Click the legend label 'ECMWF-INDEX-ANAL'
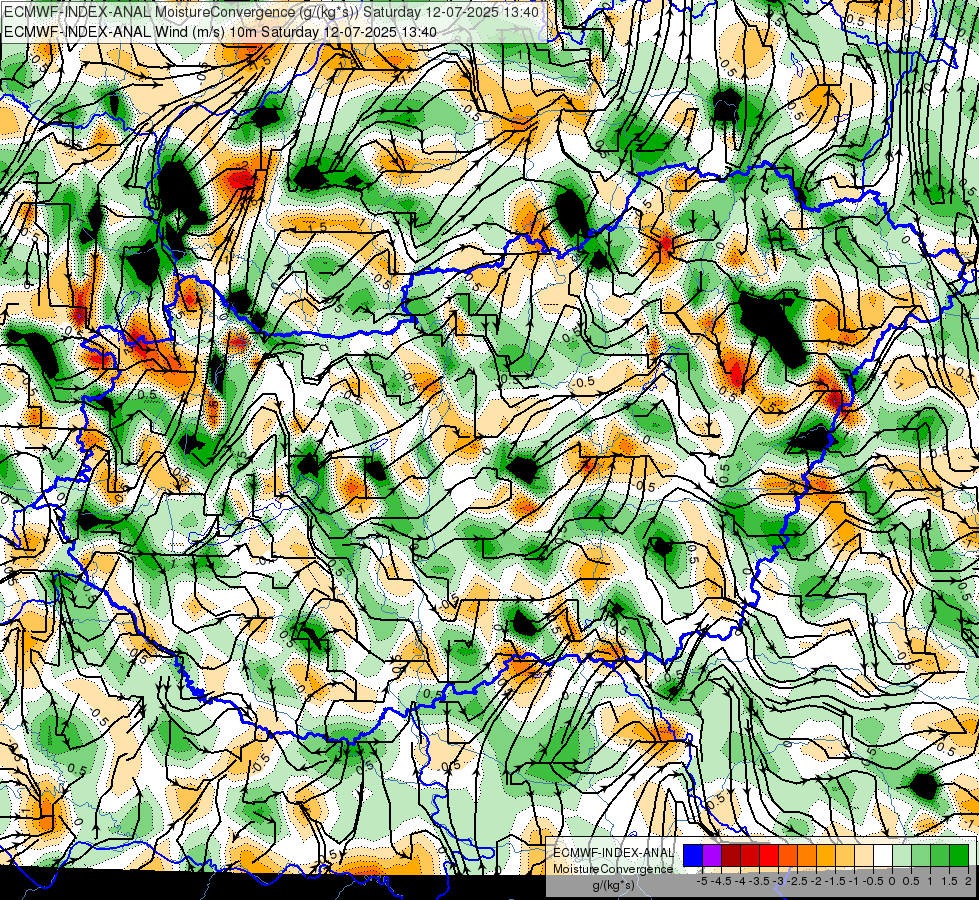 613,853
